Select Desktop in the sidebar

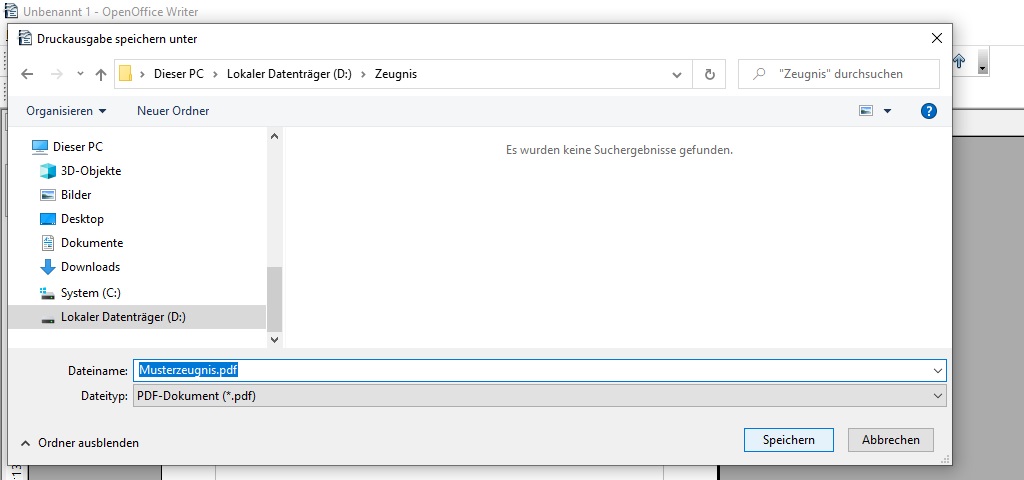pyautogui.click(x=82, y=219)
